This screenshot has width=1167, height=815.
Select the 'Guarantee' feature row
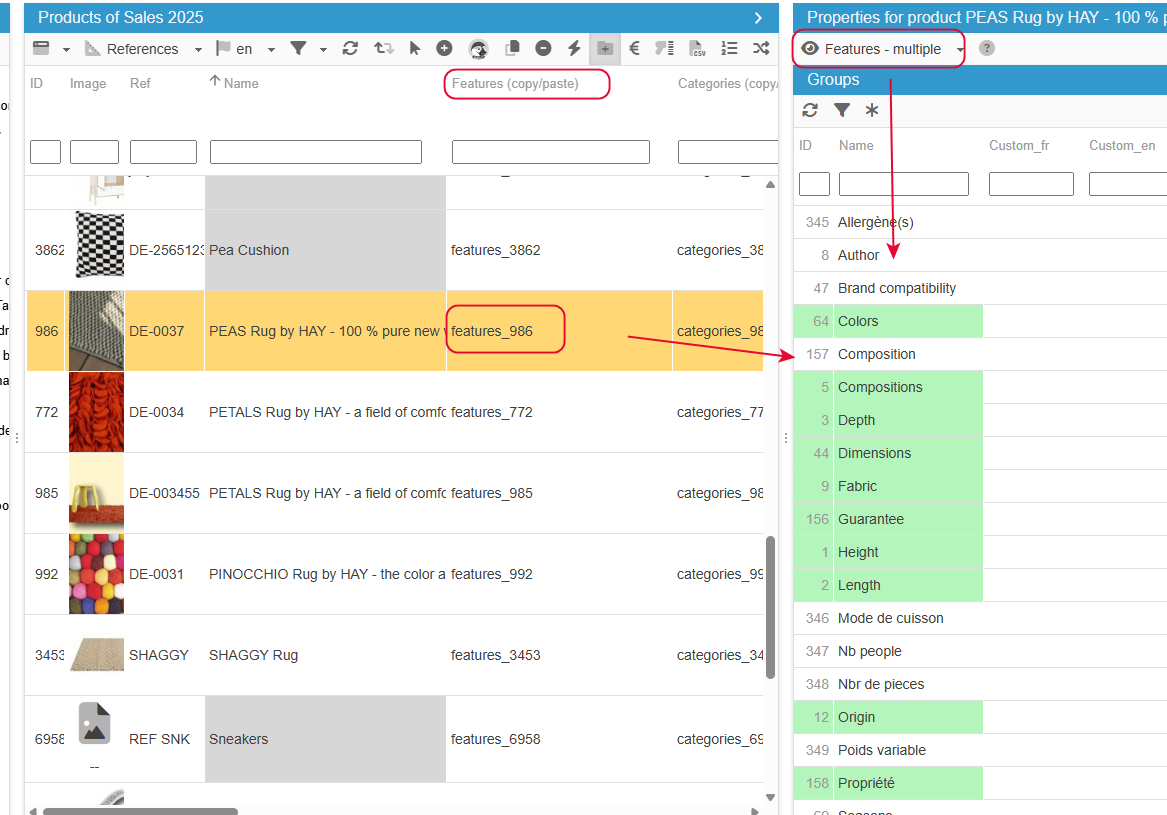coord(980,519)
